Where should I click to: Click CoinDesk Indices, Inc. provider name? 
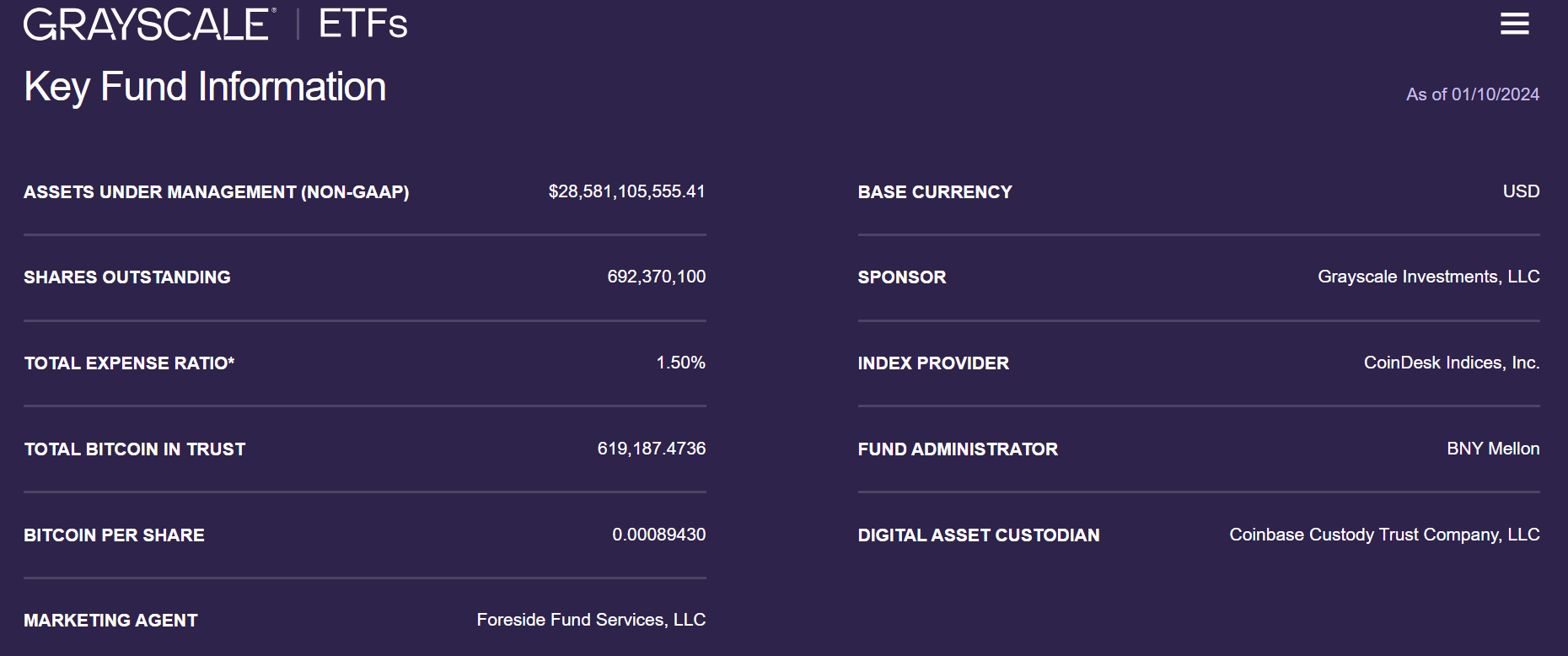1451,363
